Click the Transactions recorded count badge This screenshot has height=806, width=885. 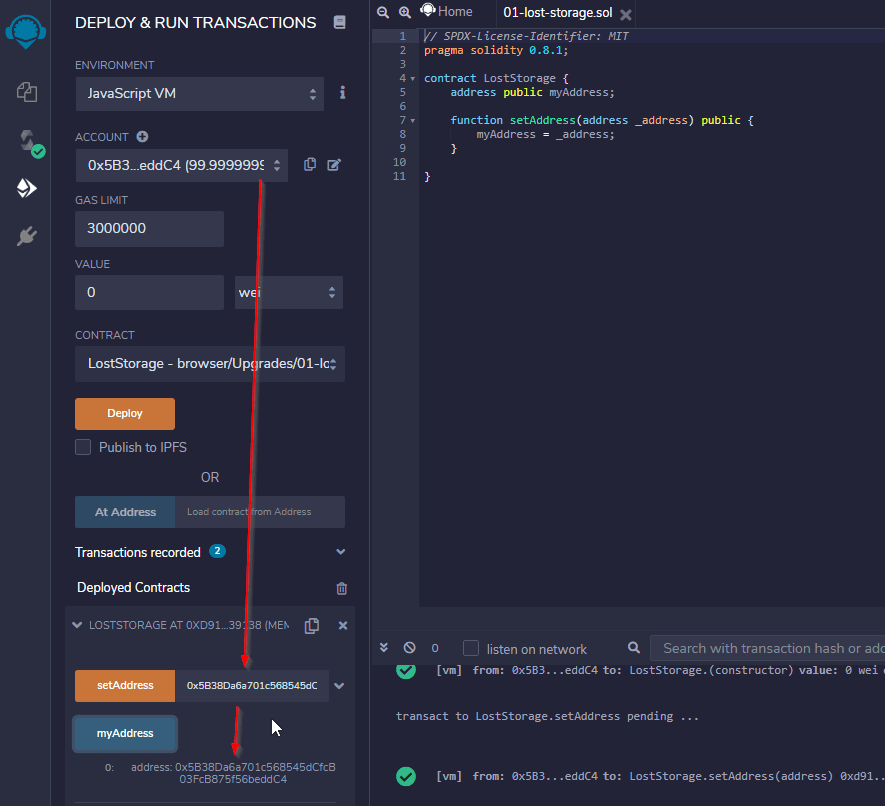(217, 551)
